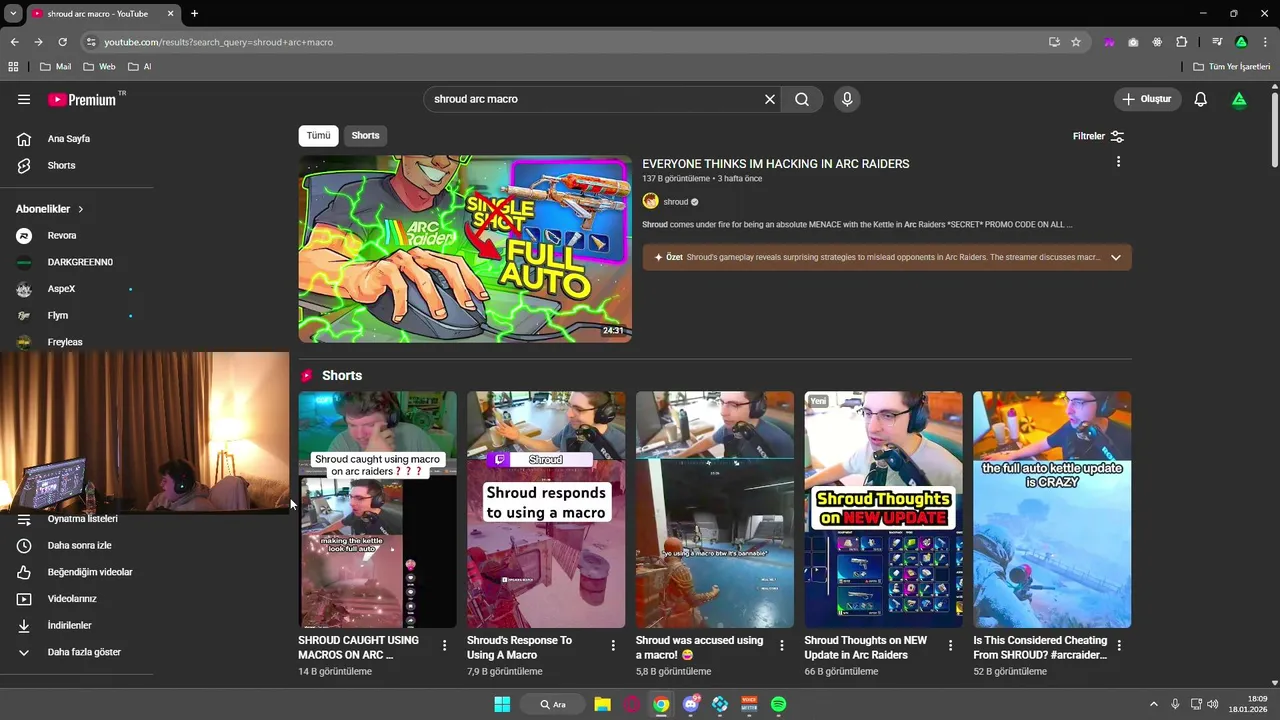Select the Tümü filter chip
The width and height of the screenshot is (1280, 720).
(318, 135)
